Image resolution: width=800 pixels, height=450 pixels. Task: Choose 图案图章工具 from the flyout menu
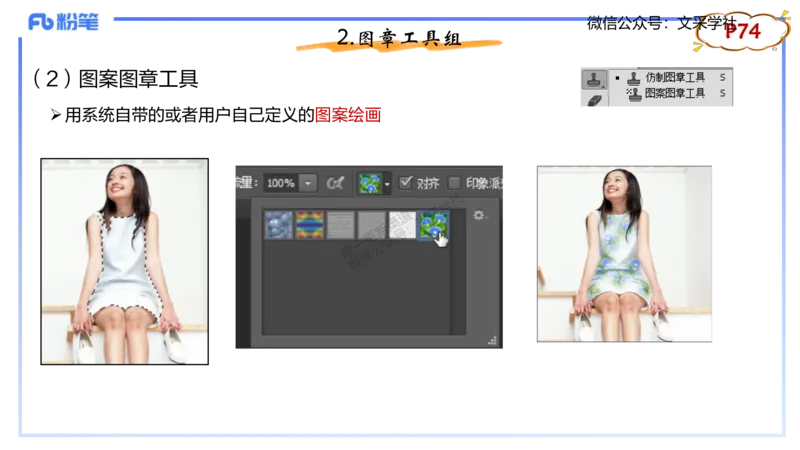click(x=674, y=93)
